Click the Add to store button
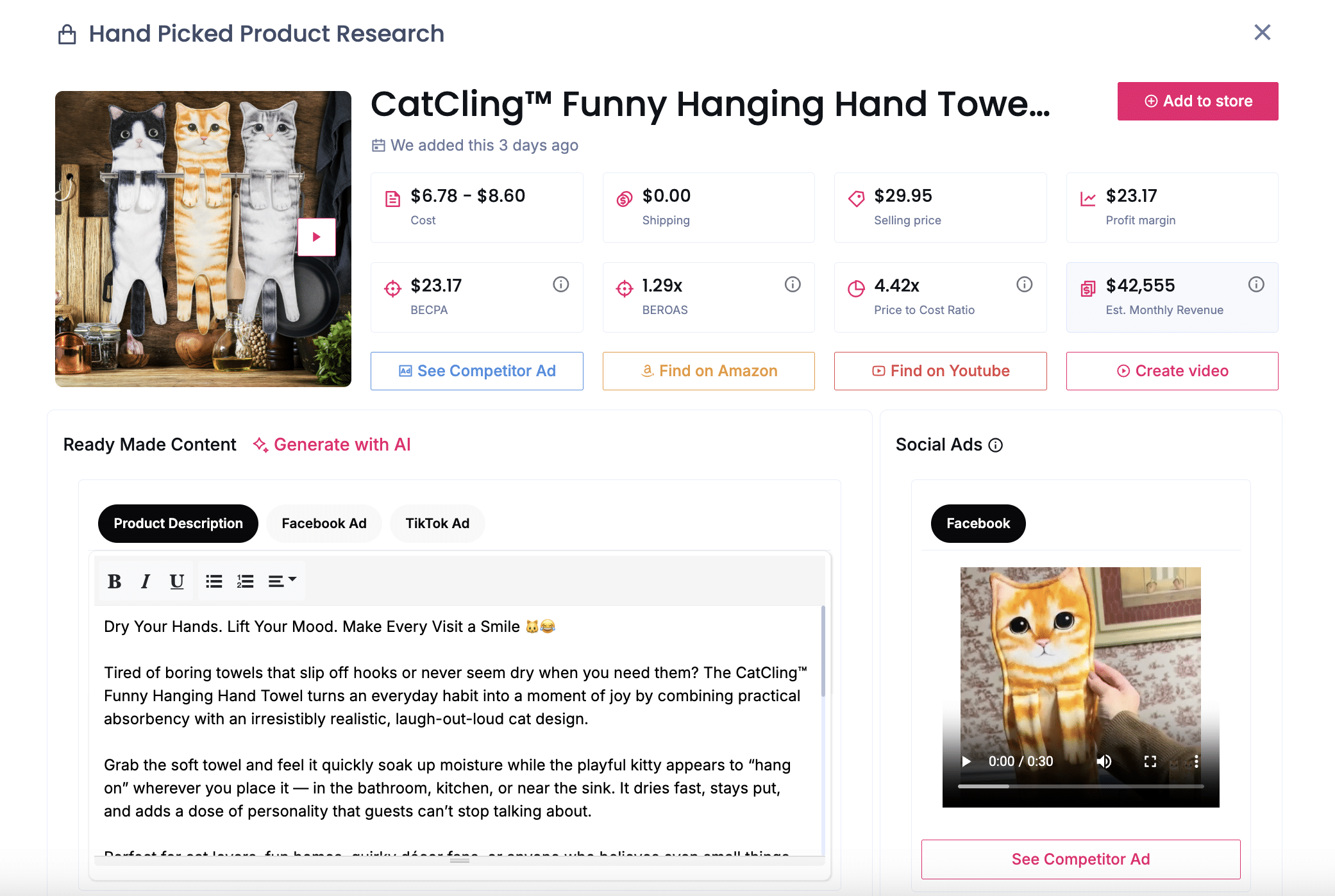The height and width of the screenshot is (896, 1335). pyautogui.click(x=1197, y=101)
